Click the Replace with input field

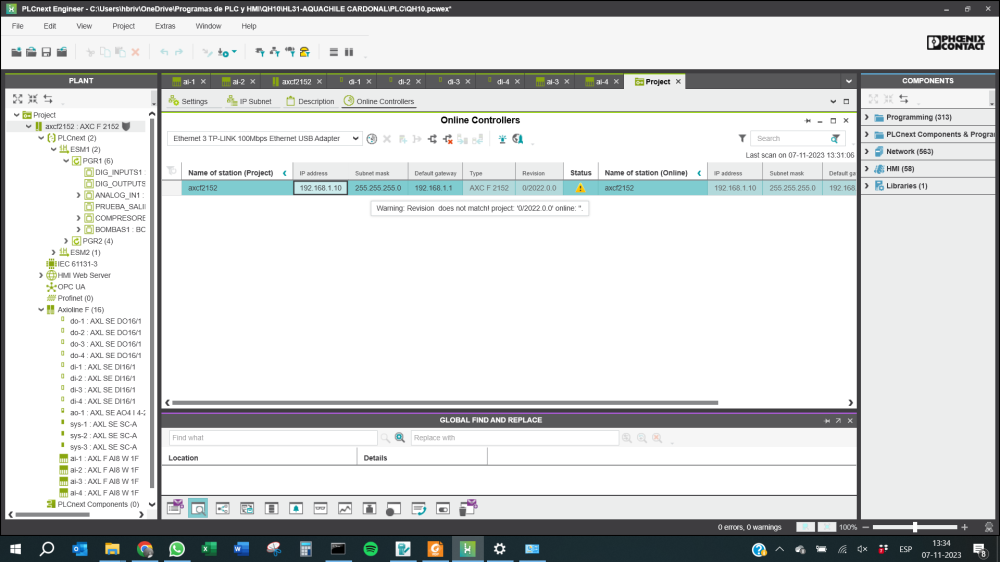tap(513, 438)
